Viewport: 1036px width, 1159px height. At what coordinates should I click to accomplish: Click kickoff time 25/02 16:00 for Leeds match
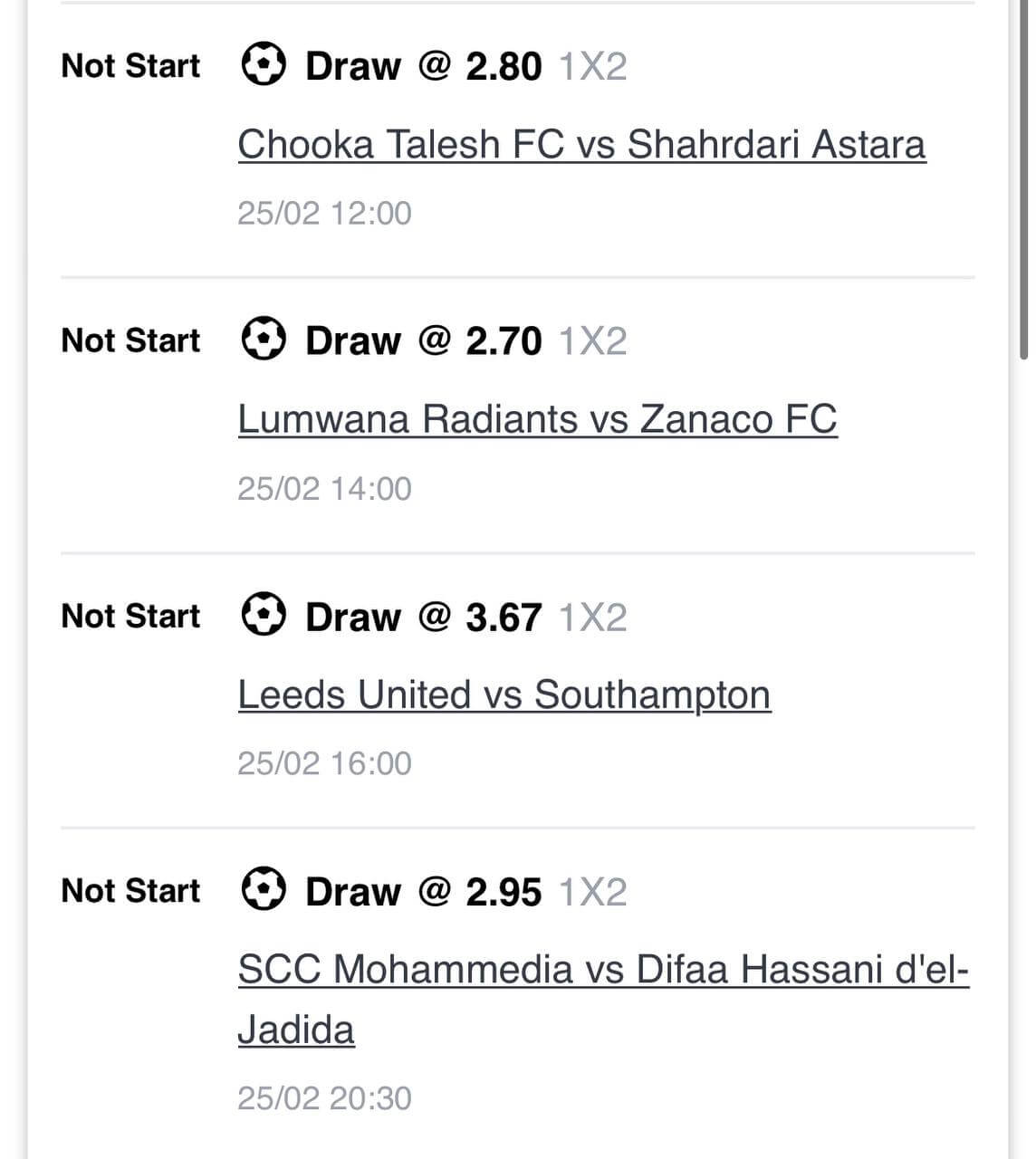[324, 762]
